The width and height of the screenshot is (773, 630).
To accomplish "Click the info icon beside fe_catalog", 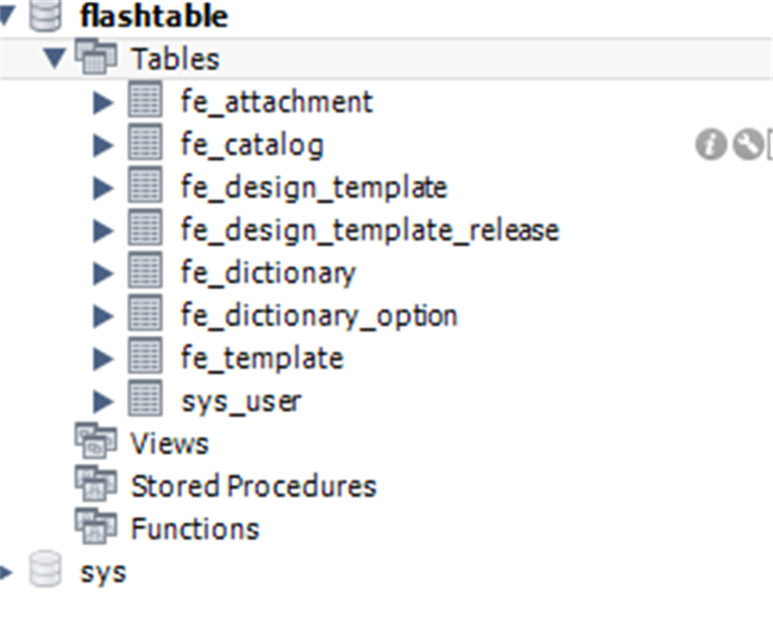I will tap(710, 145).
